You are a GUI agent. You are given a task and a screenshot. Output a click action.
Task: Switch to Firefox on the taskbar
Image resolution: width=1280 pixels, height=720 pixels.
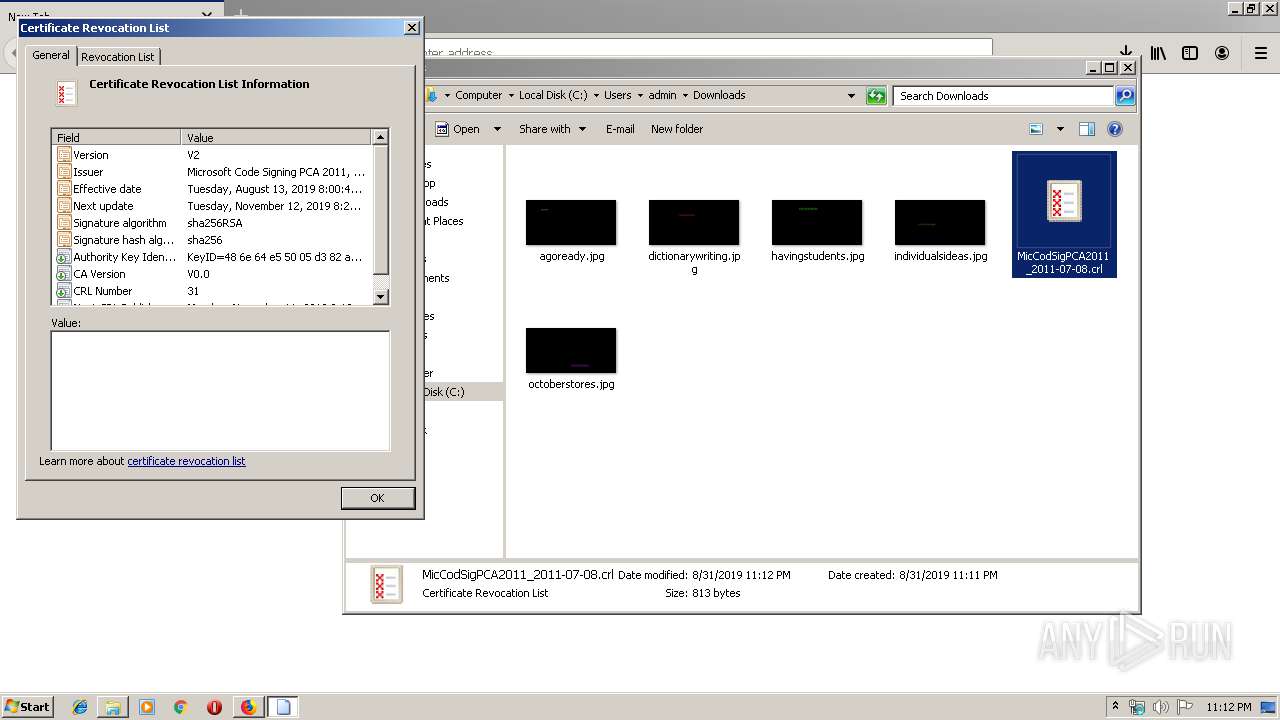coord(248,707)
